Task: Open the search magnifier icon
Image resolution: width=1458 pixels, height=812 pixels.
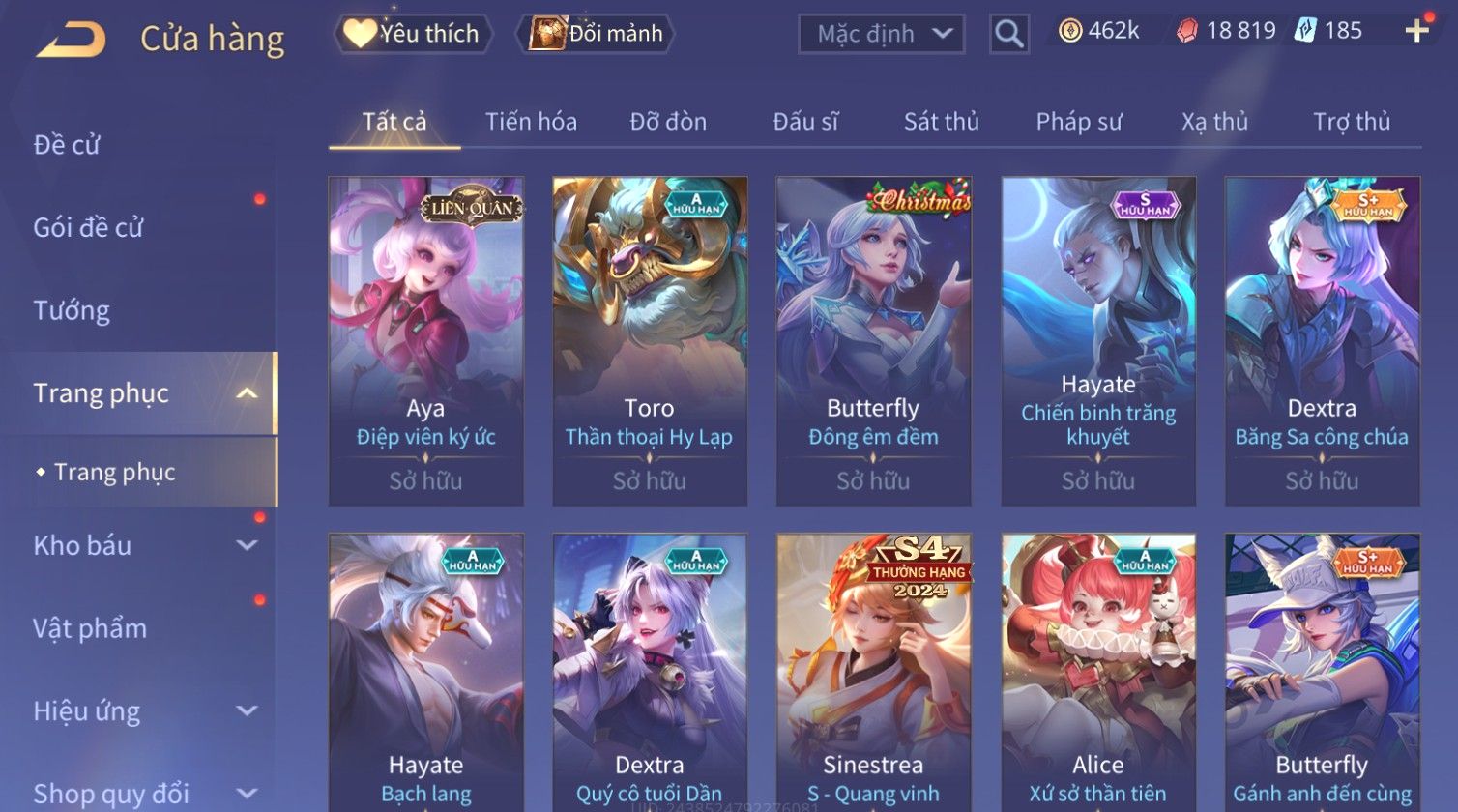Action: tap(1008, 34)
